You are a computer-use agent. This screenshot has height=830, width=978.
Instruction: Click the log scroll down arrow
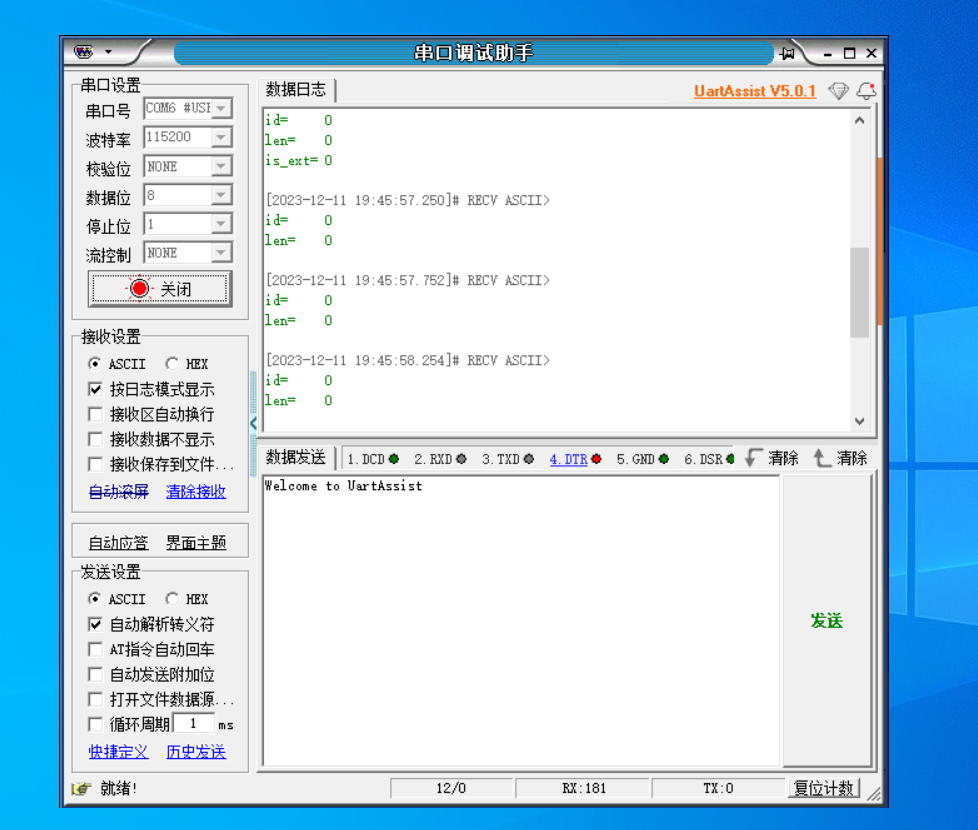(x=859, y=421)
